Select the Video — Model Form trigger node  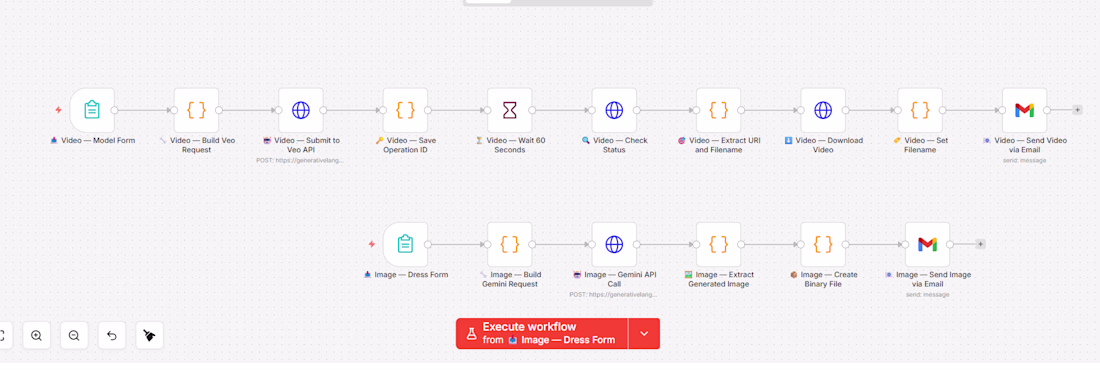click(92, 110)
